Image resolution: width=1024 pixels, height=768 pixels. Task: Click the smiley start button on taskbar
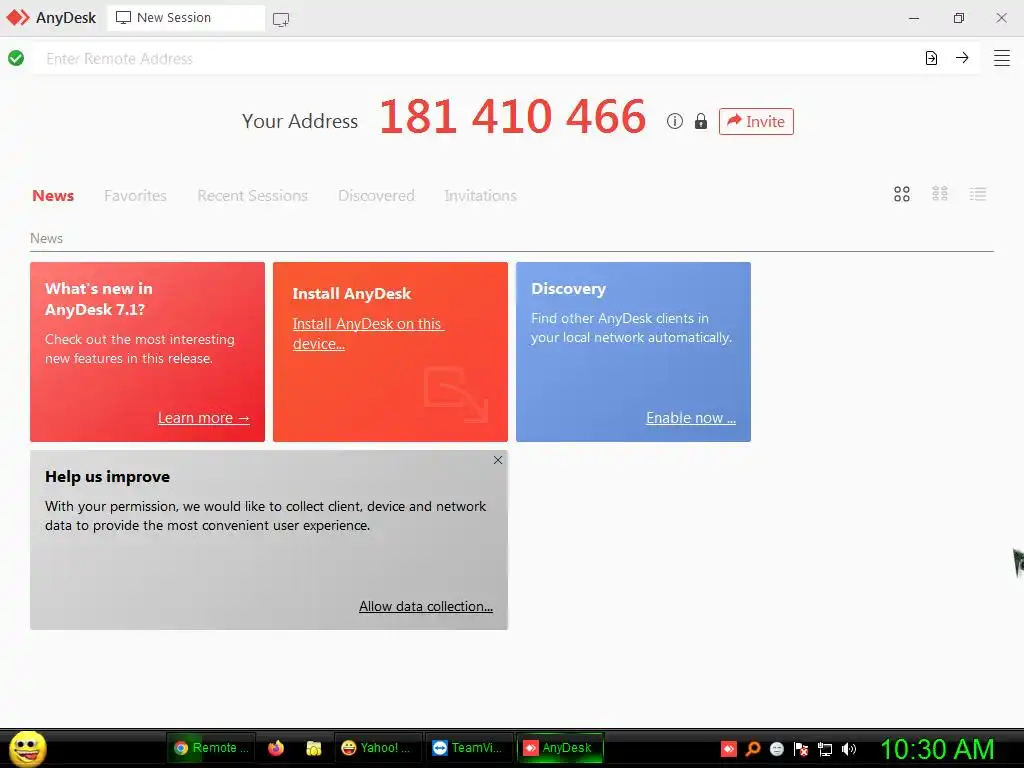[x=27, y=748]
